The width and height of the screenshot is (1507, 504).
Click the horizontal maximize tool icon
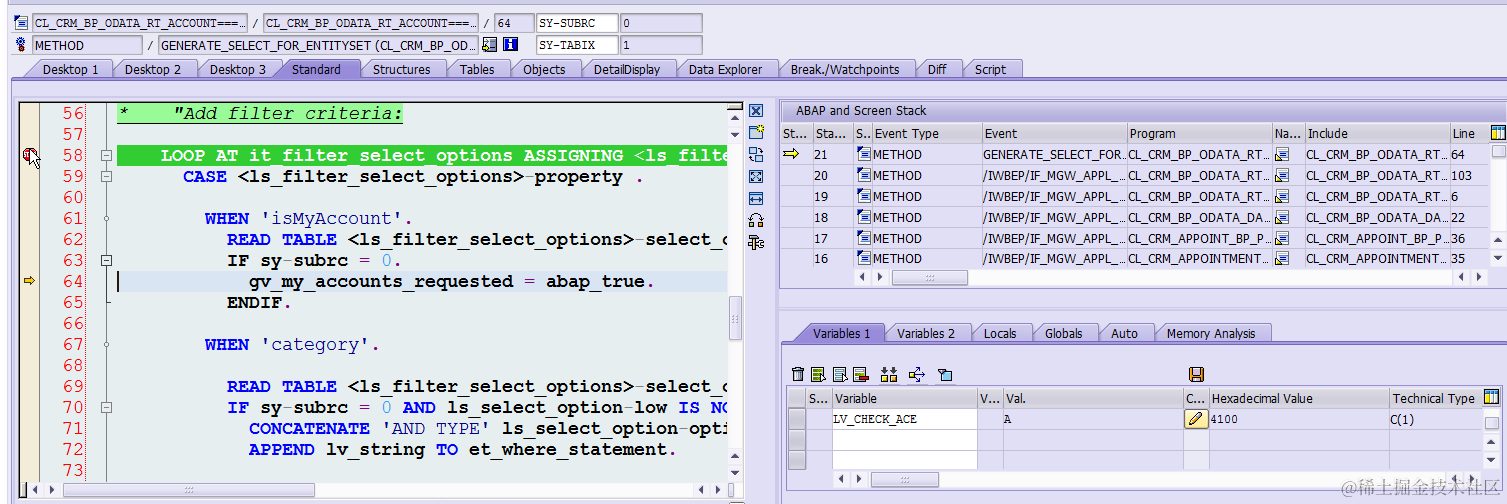pyautogui.click(x=756, y=198)
